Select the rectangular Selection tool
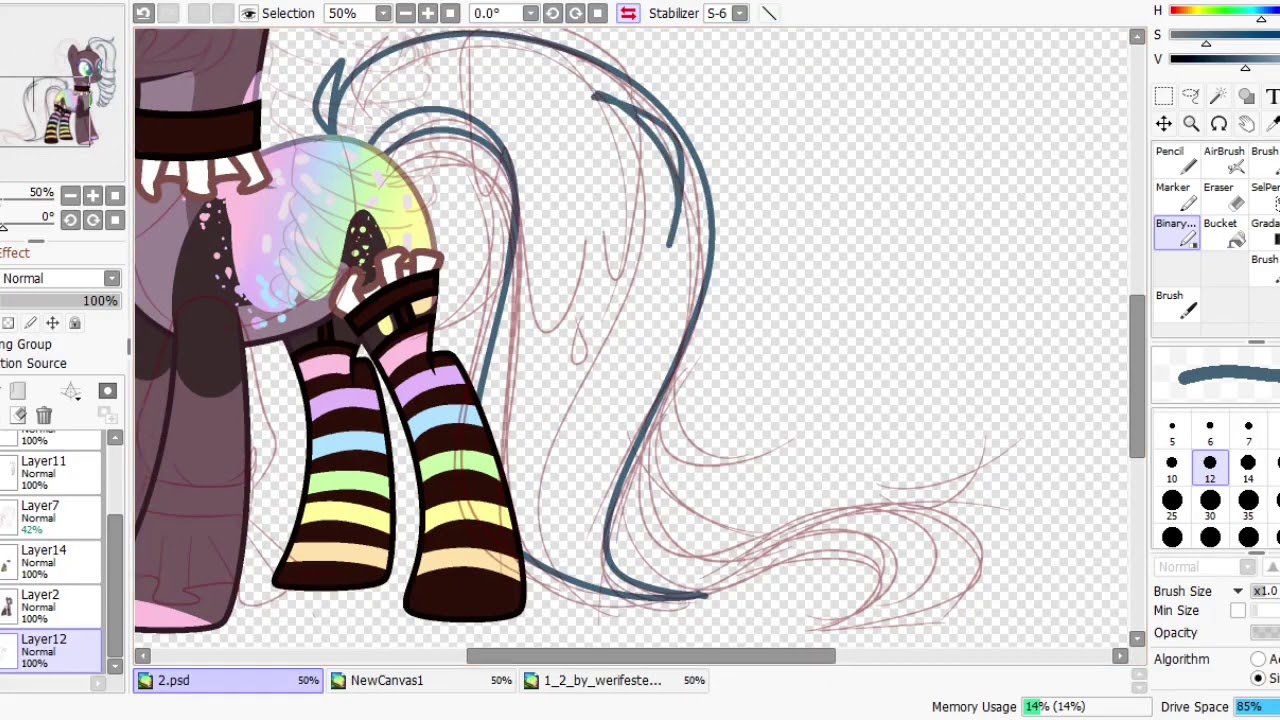 [1163, 96]
